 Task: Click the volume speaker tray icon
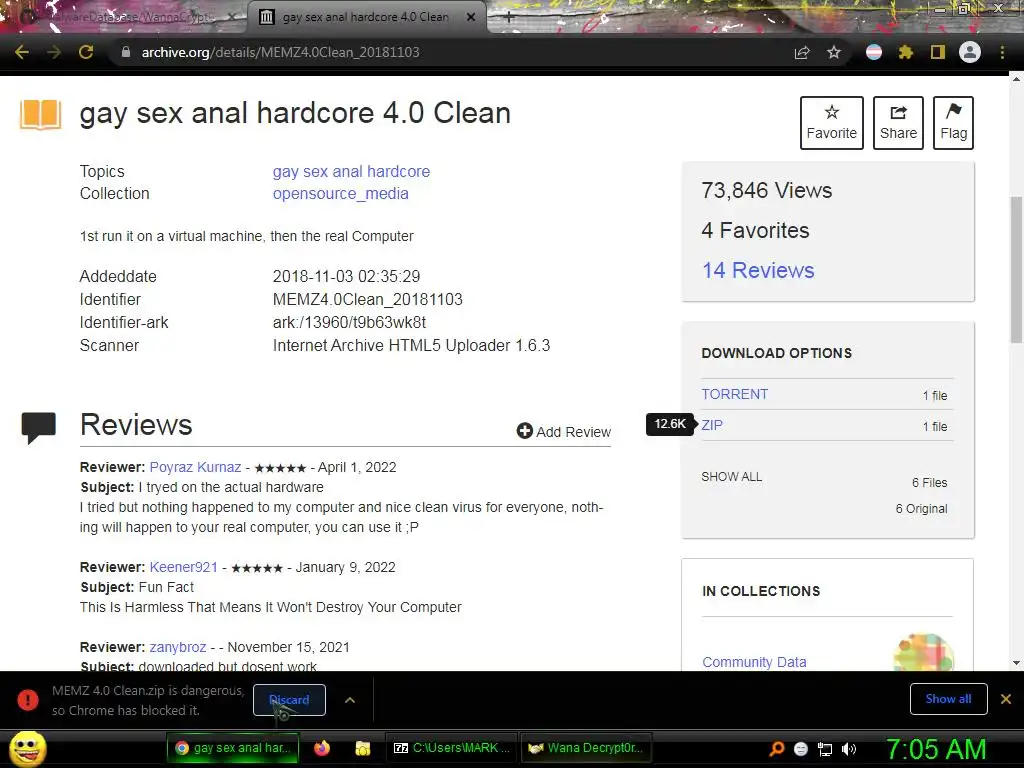tap(849, 749)
